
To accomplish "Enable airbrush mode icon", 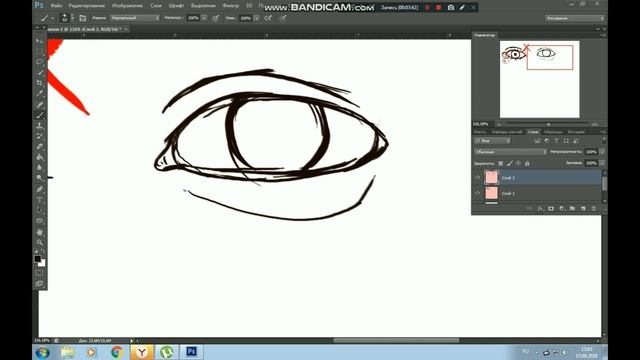I will (268, 18).
